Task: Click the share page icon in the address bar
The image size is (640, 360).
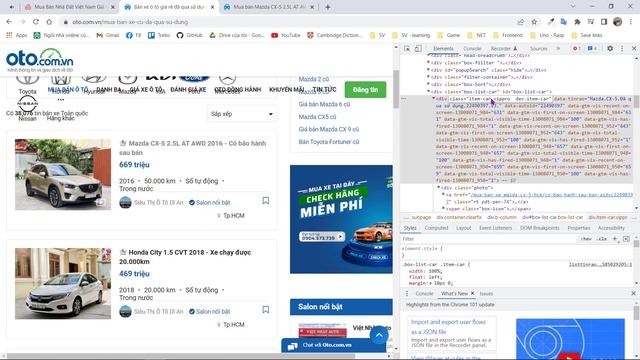Action: [x=520, y=22]
